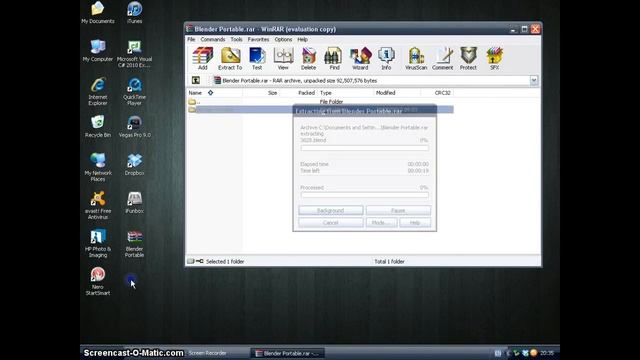This screenshot has width=640, height=360.
Task: Open the Commands menu
Action: click(x=213, y=40)
